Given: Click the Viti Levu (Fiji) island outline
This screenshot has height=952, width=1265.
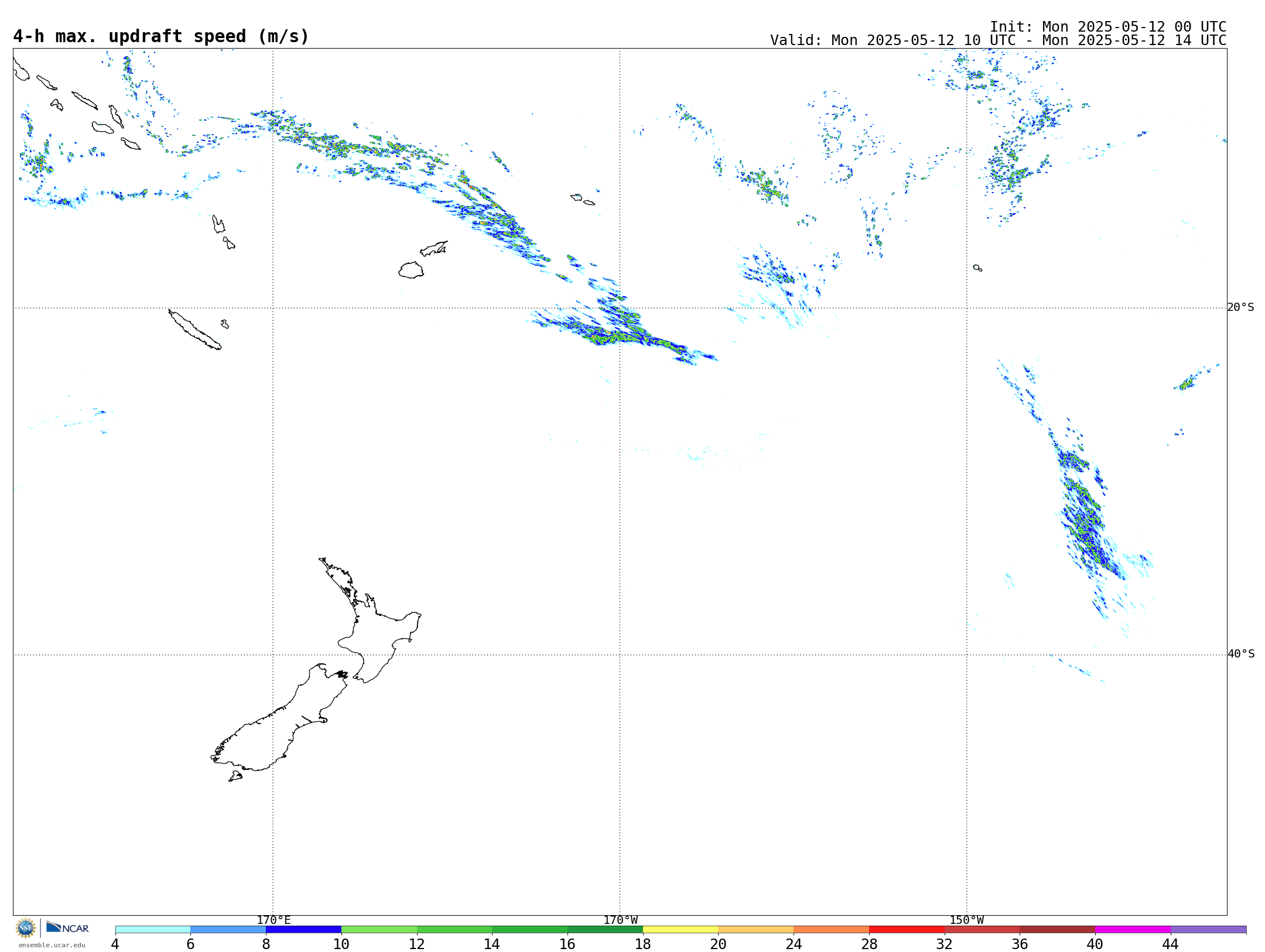Looking at the screenshot, I should pyautogui.click(x=411, y=270).
